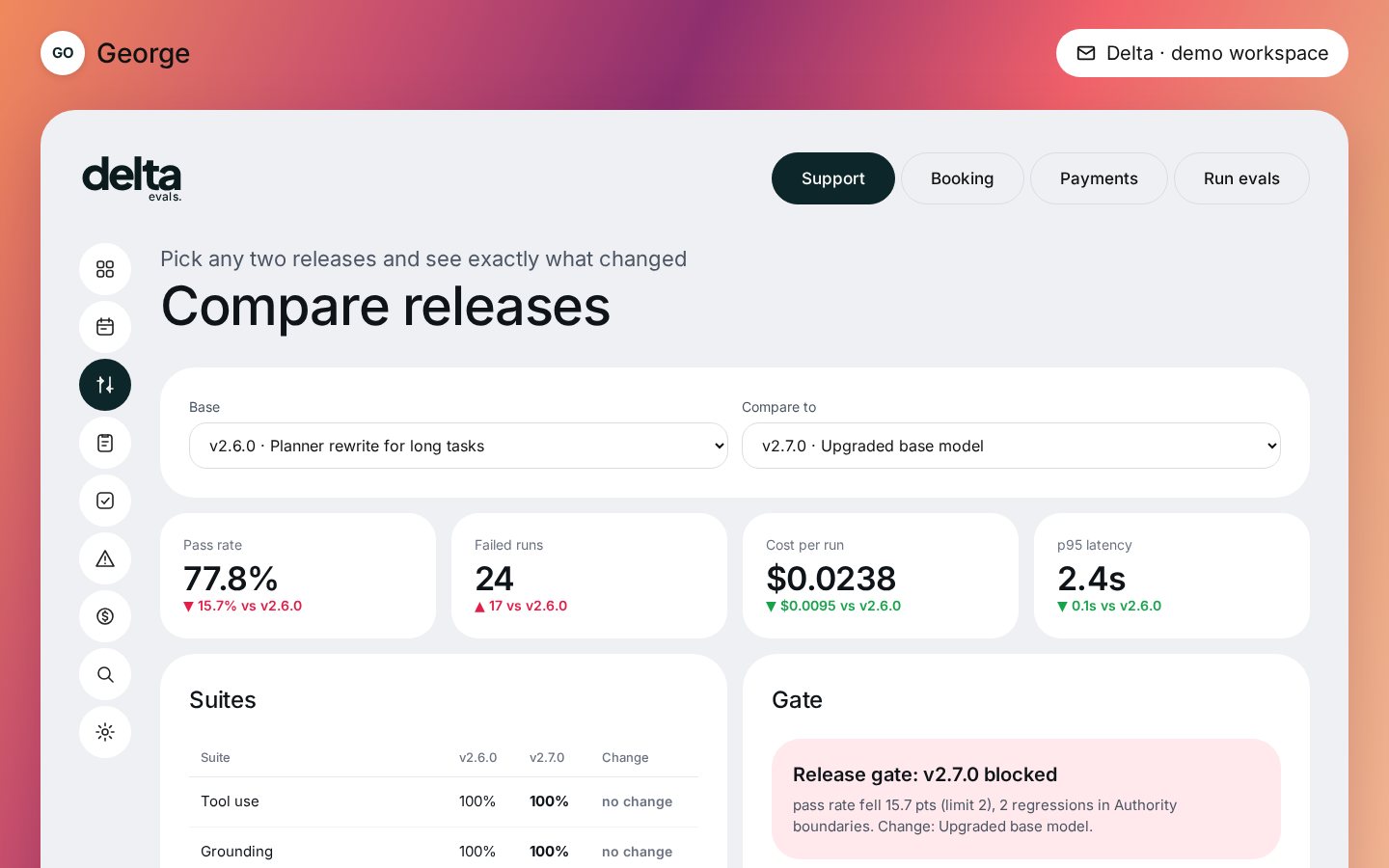This screenshot has height=868, width=1389.
Task: Open the checkbox checks icon in sidebar
Action: point(105,501)
